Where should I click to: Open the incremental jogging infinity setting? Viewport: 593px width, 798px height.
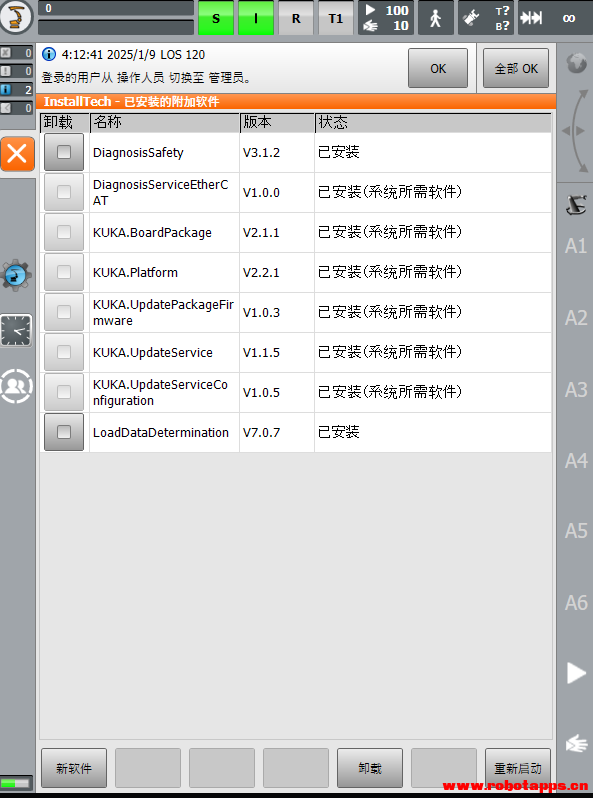pos(553,18)
